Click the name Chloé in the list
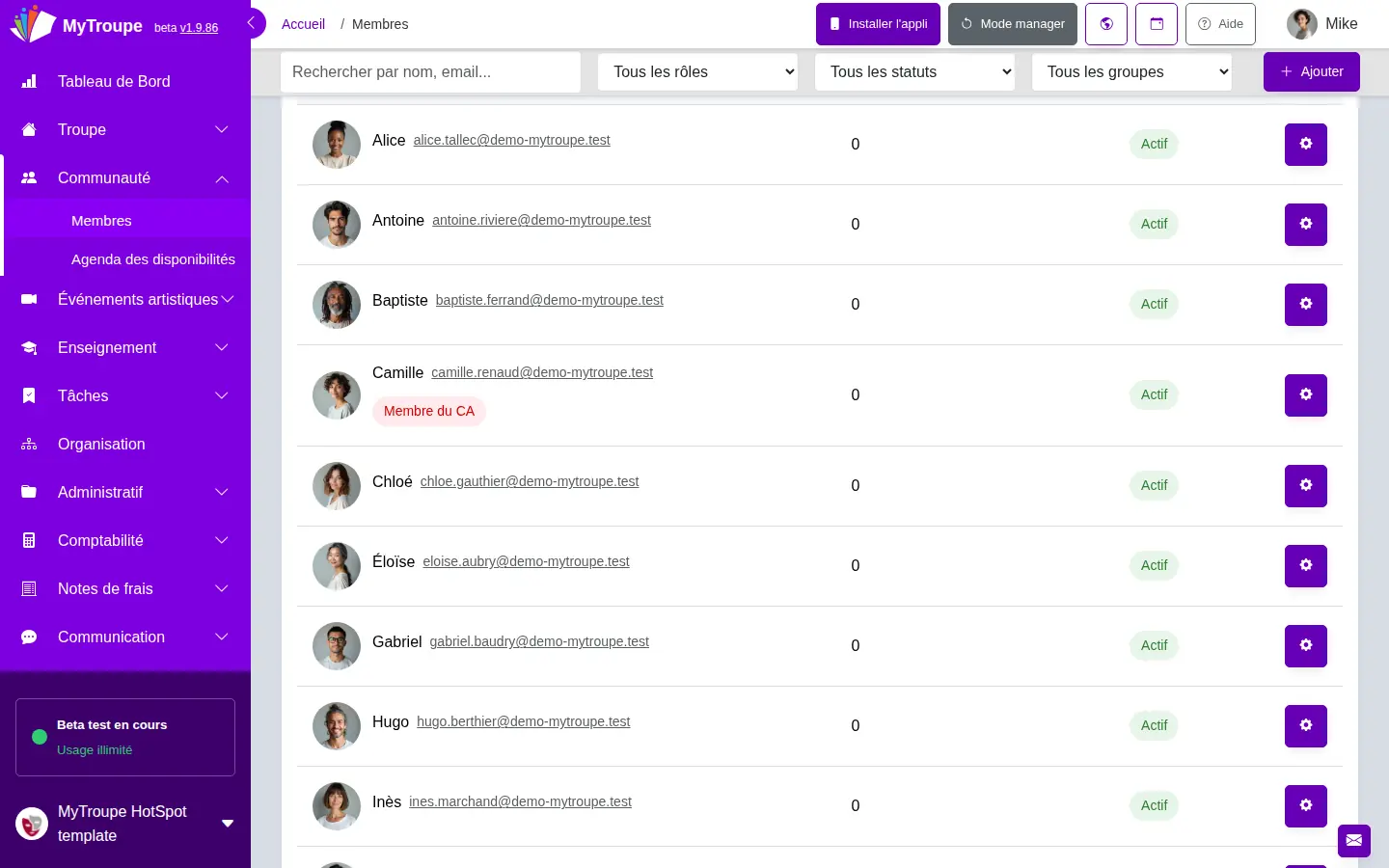The height and width of the screenshot is (868, 1389). [x=393, y=482]
